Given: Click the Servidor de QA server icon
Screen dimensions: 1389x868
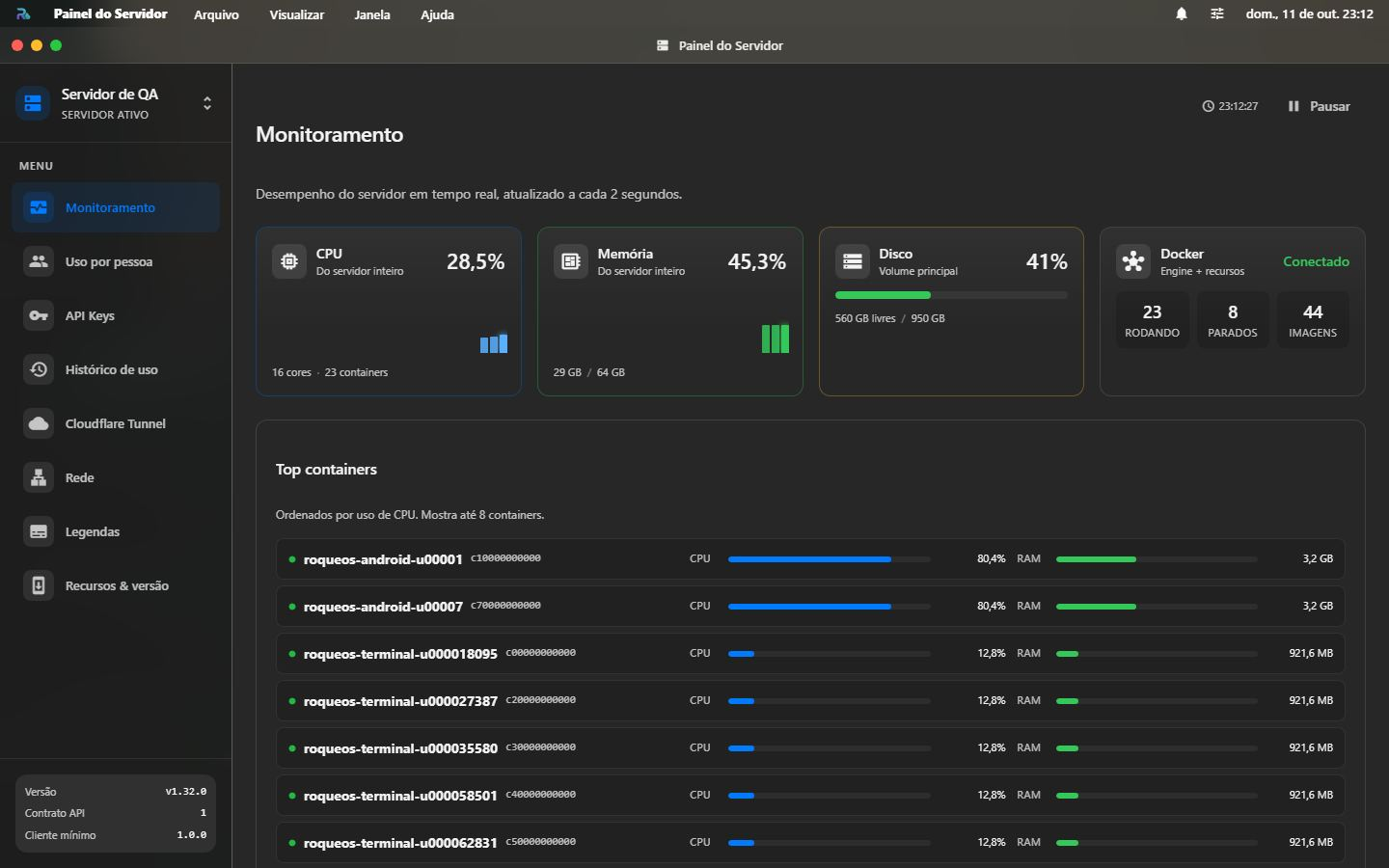Looking at the screenshot, I should click(x=33, y=103).
